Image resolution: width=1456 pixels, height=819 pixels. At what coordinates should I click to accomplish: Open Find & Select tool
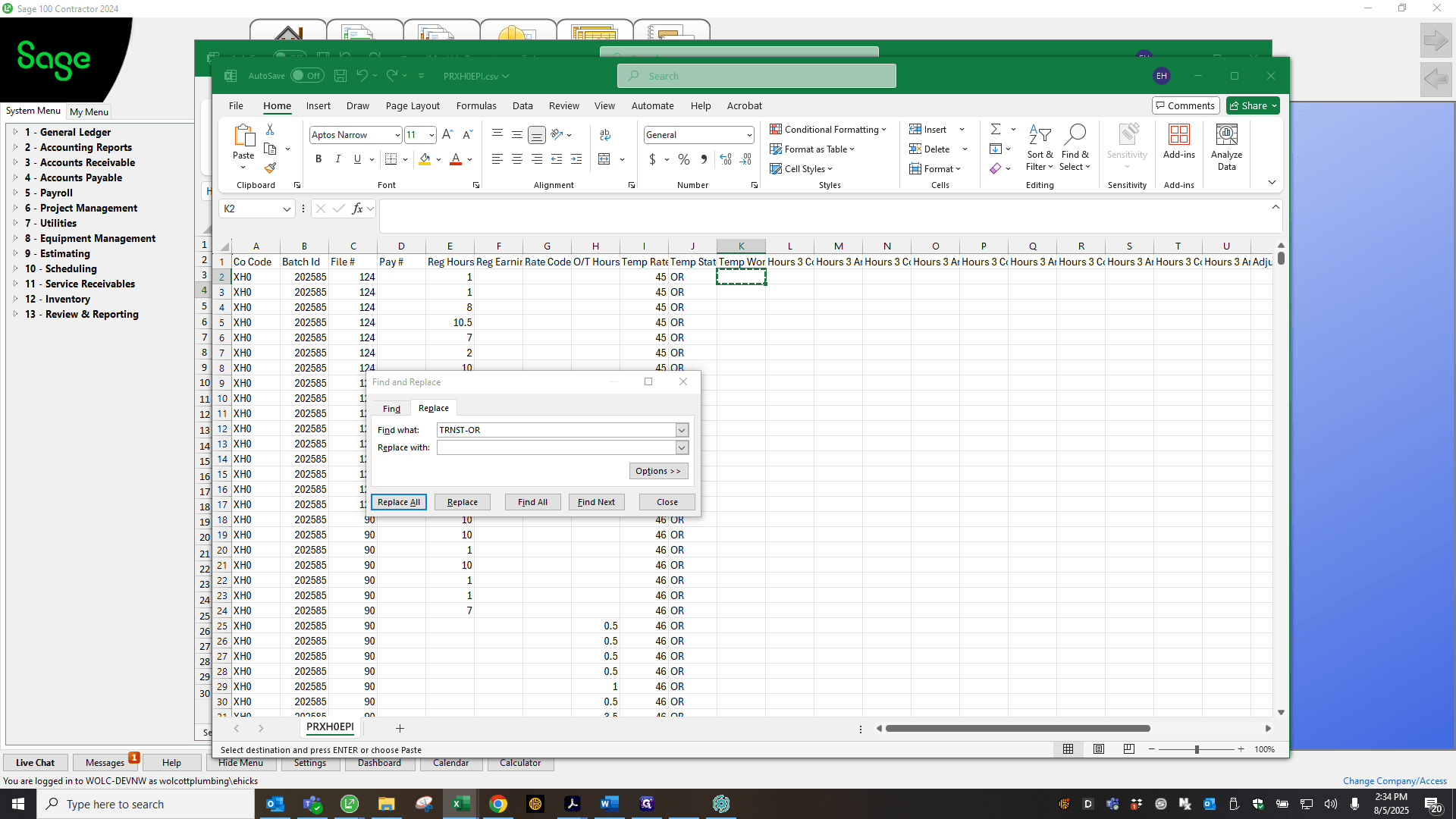click(1075, 147)
